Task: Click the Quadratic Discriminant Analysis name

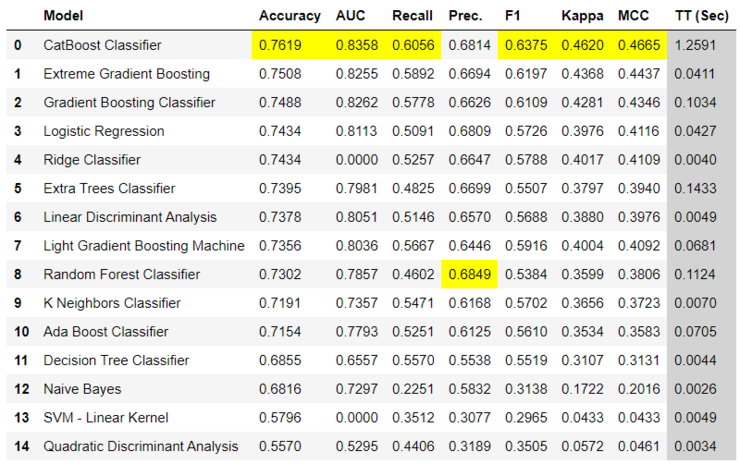Action: click(x=141, y=446)
